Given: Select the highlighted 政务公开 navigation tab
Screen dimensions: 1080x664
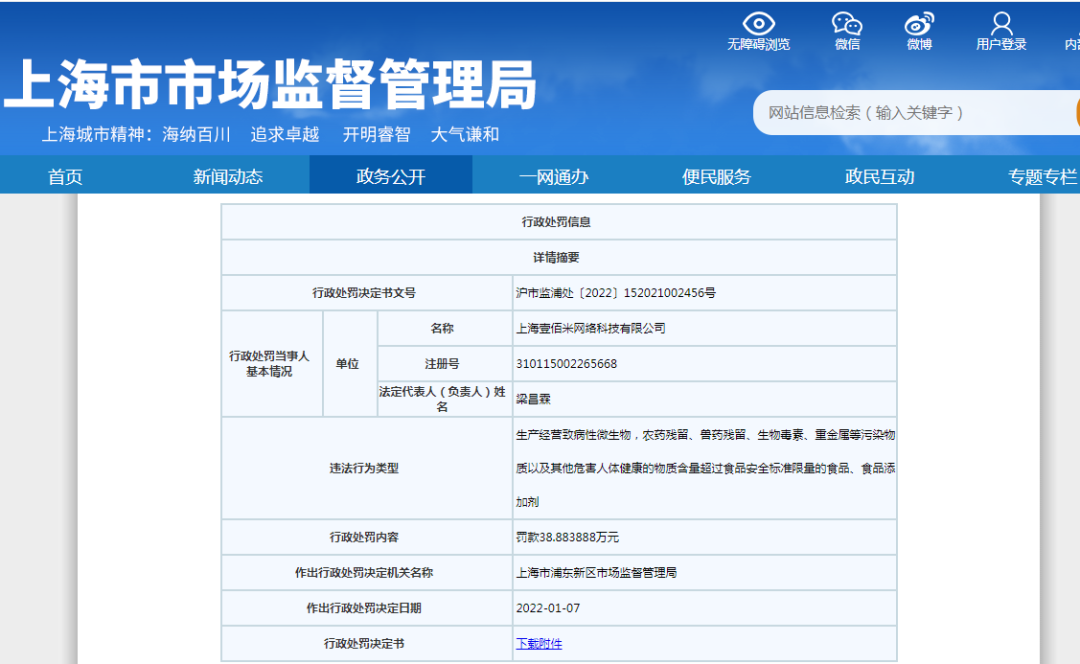Looking at the screenshot, I should [391, 175].
